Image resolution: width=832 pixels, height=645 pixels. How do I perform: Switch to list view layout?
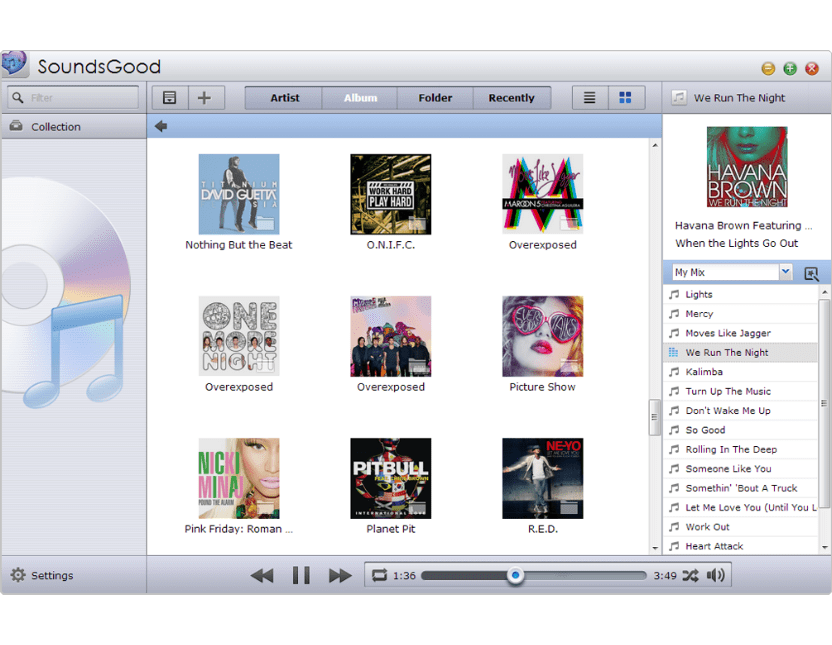tap(590, 98)
